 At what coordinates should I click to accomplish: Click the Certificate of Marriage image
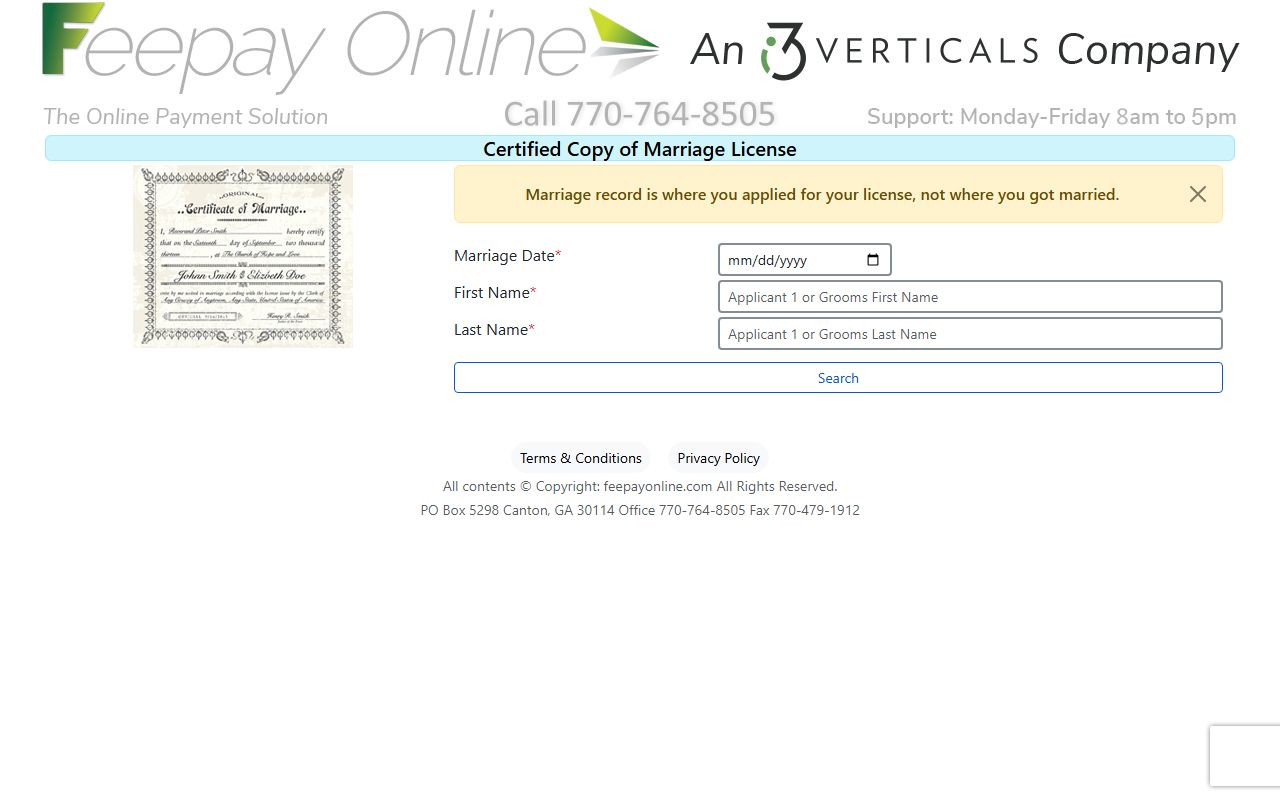(243, 257)
